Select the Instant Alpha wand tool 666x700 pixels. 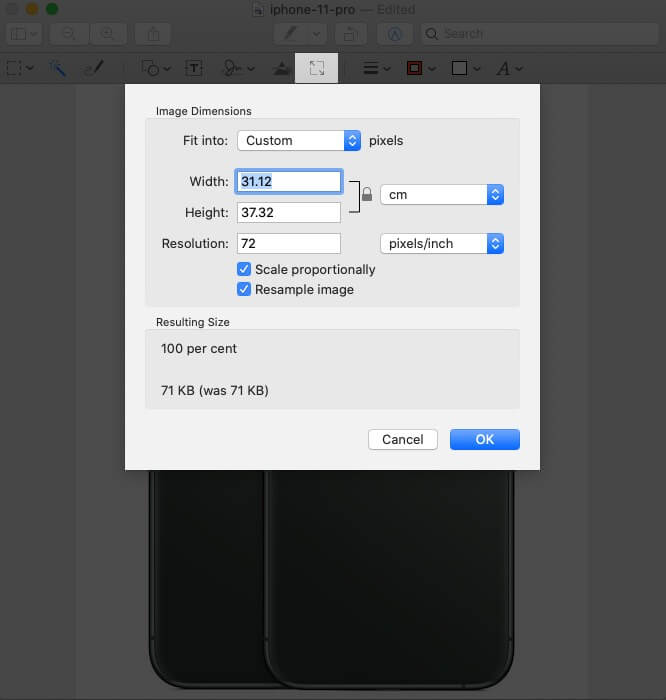tap(58, 68)
